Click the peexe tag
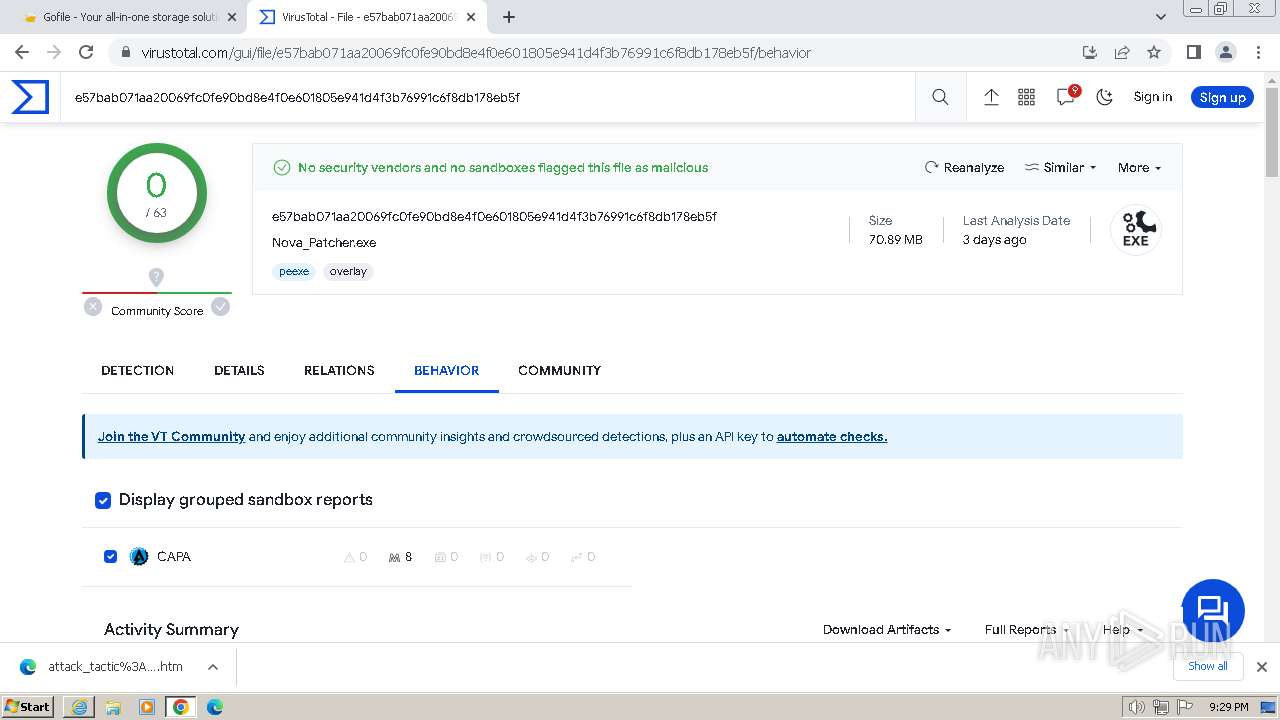 click(x=294, y=271)
